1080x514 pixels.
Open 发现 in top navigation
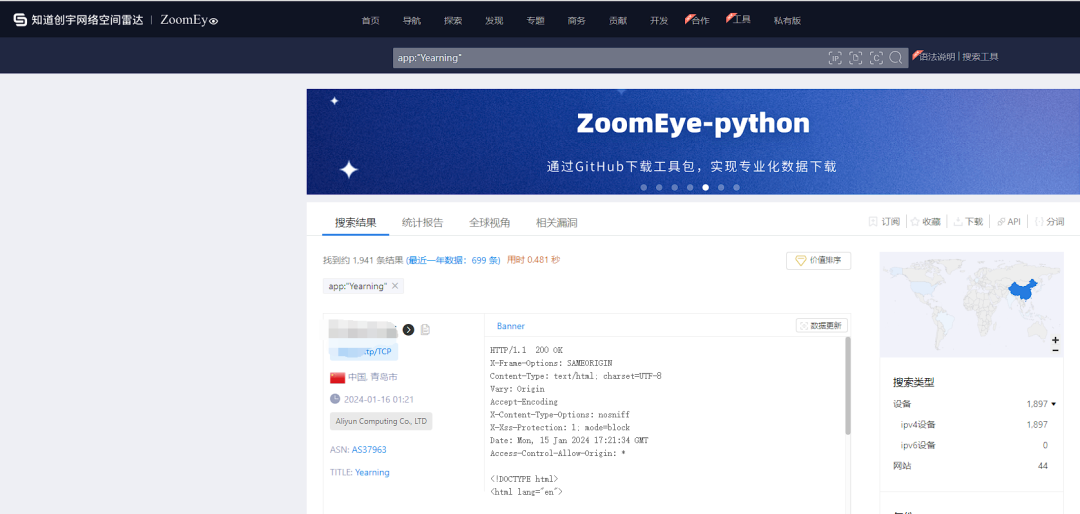click(x=494, y=21)
